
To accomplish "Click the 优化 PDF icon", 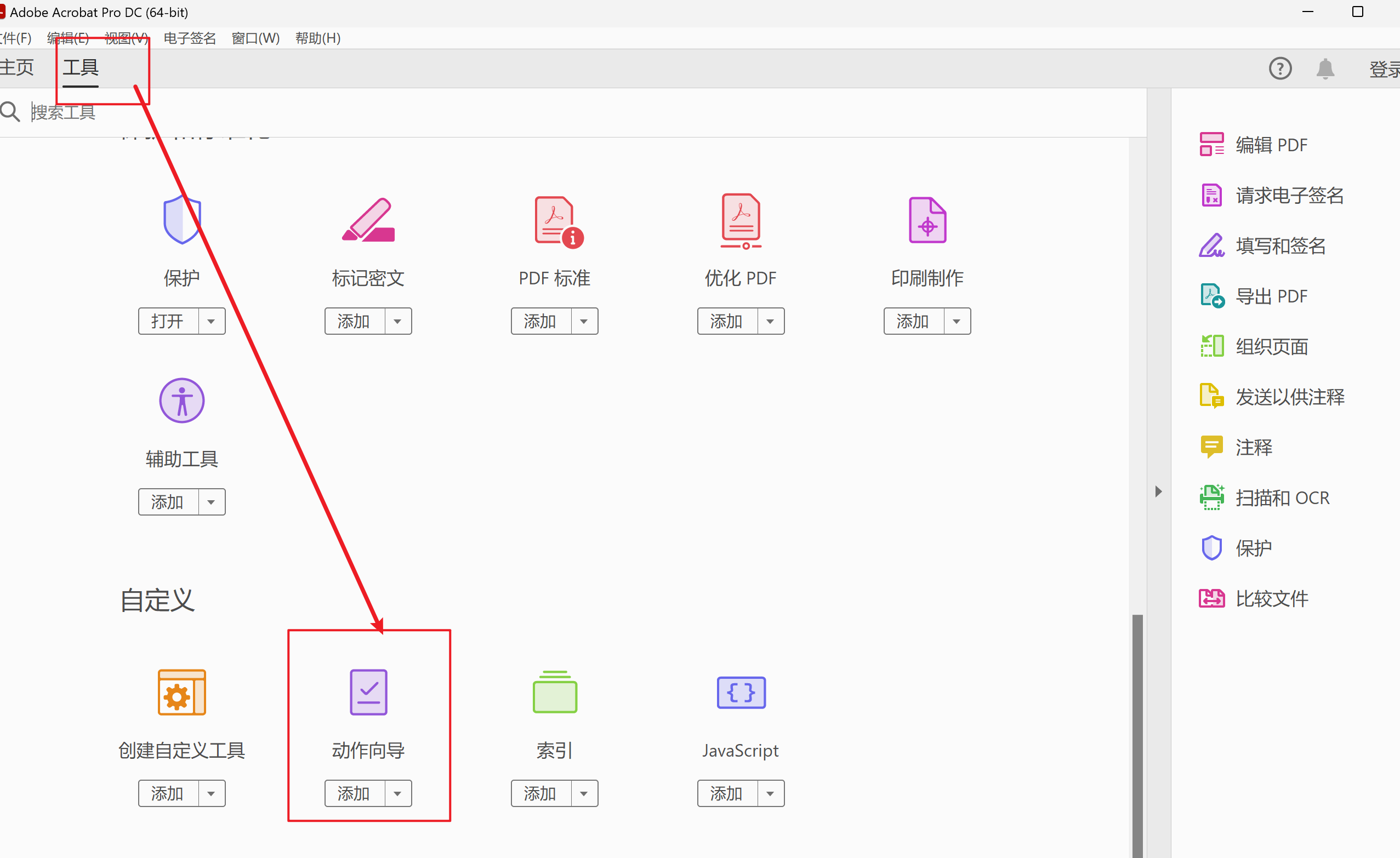I will coord(741,221).
